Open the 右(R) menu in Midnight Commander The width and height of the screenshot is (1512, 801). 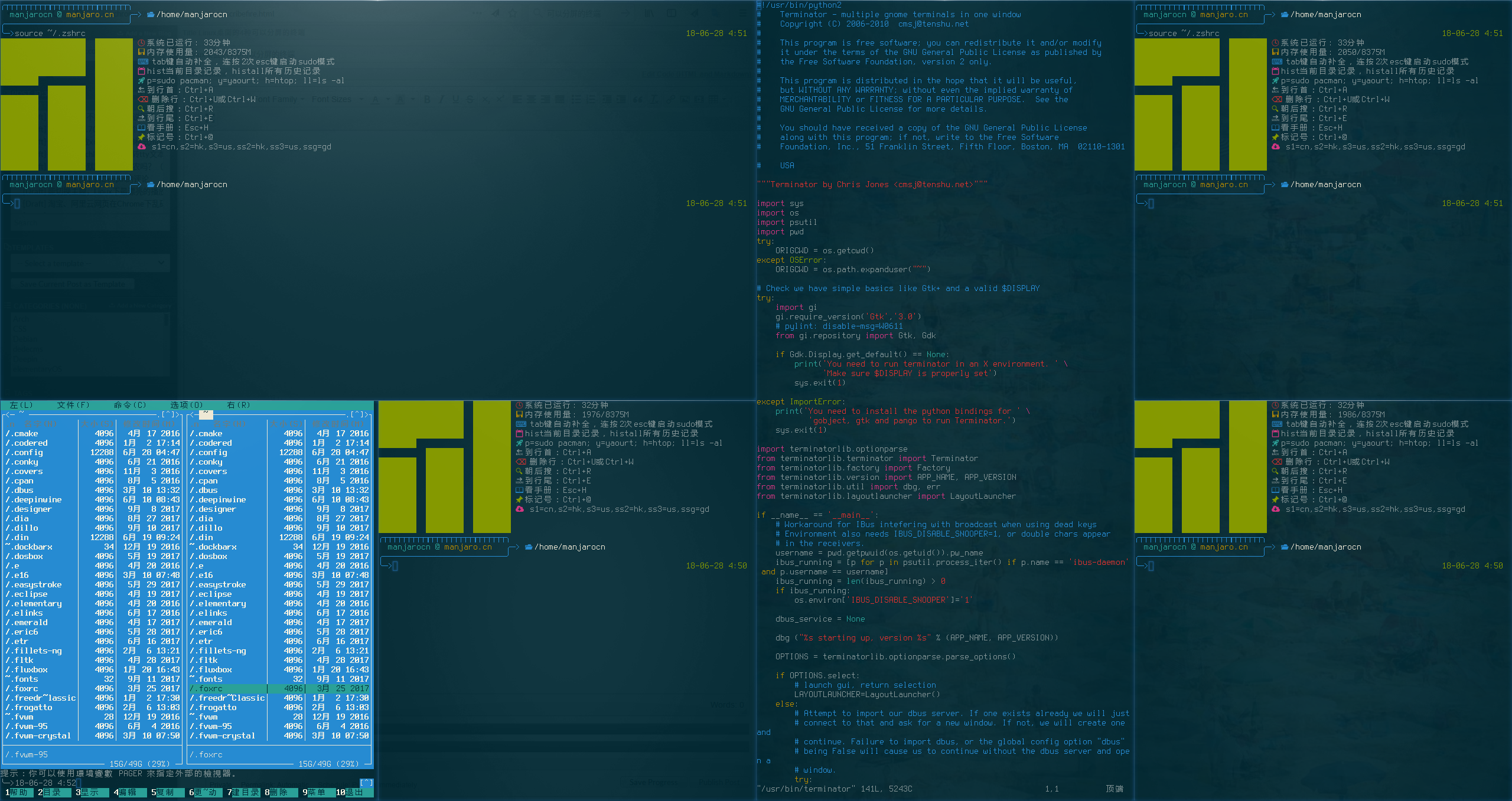239,405
